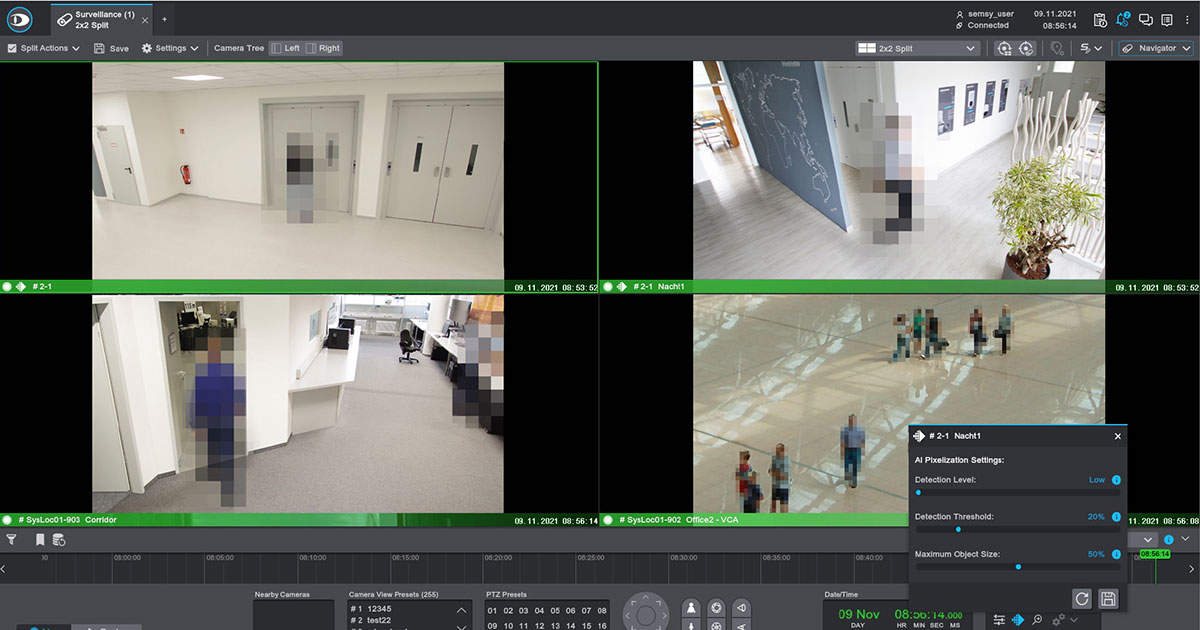Image resolution: width=1200 pixels, height=630 pixels.
Task: Click info icon next to Detection Threshold
Action: [x=1116, y=517]
